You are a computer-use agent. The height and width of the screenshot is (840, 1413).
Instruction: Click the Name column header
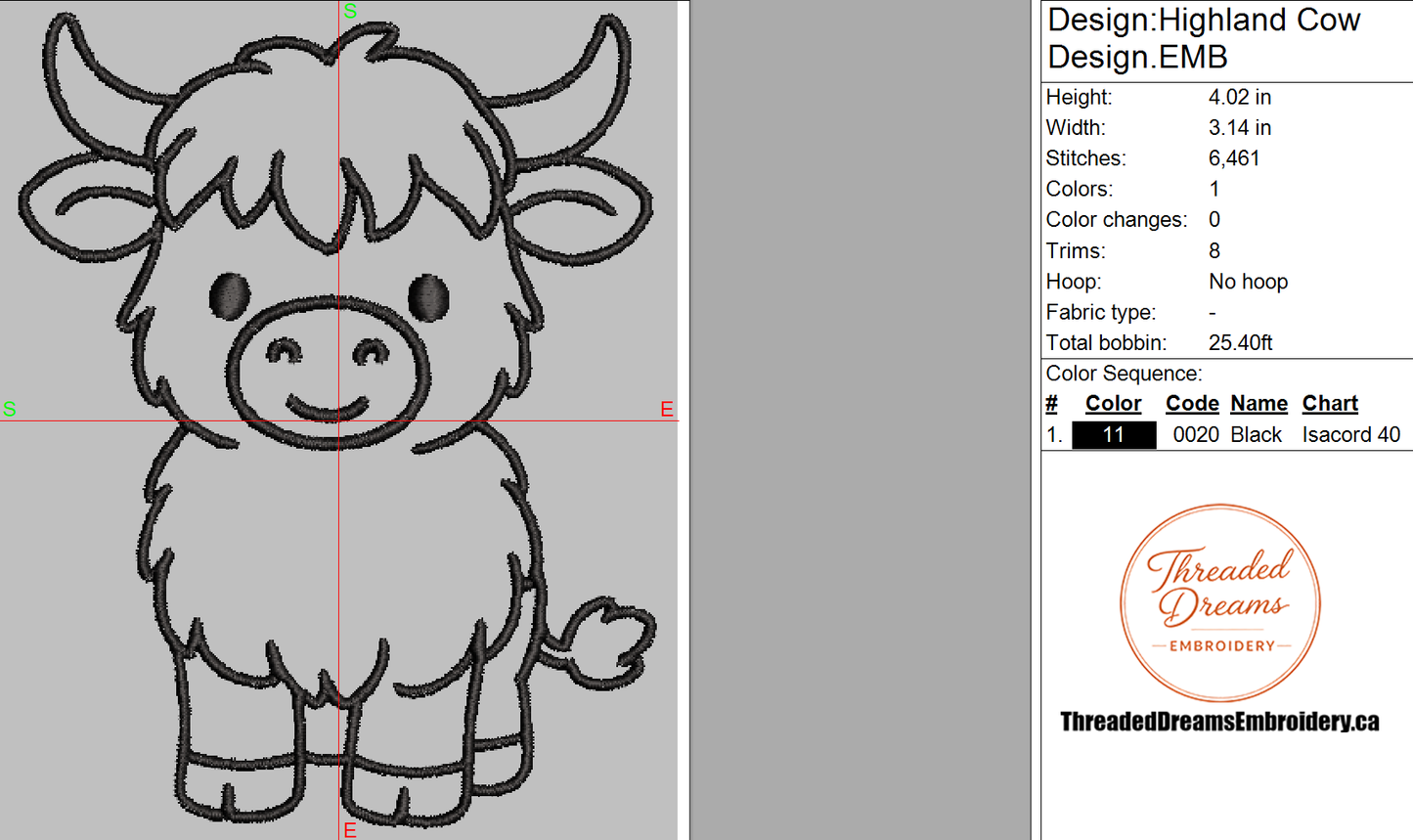pos(1258,404)
